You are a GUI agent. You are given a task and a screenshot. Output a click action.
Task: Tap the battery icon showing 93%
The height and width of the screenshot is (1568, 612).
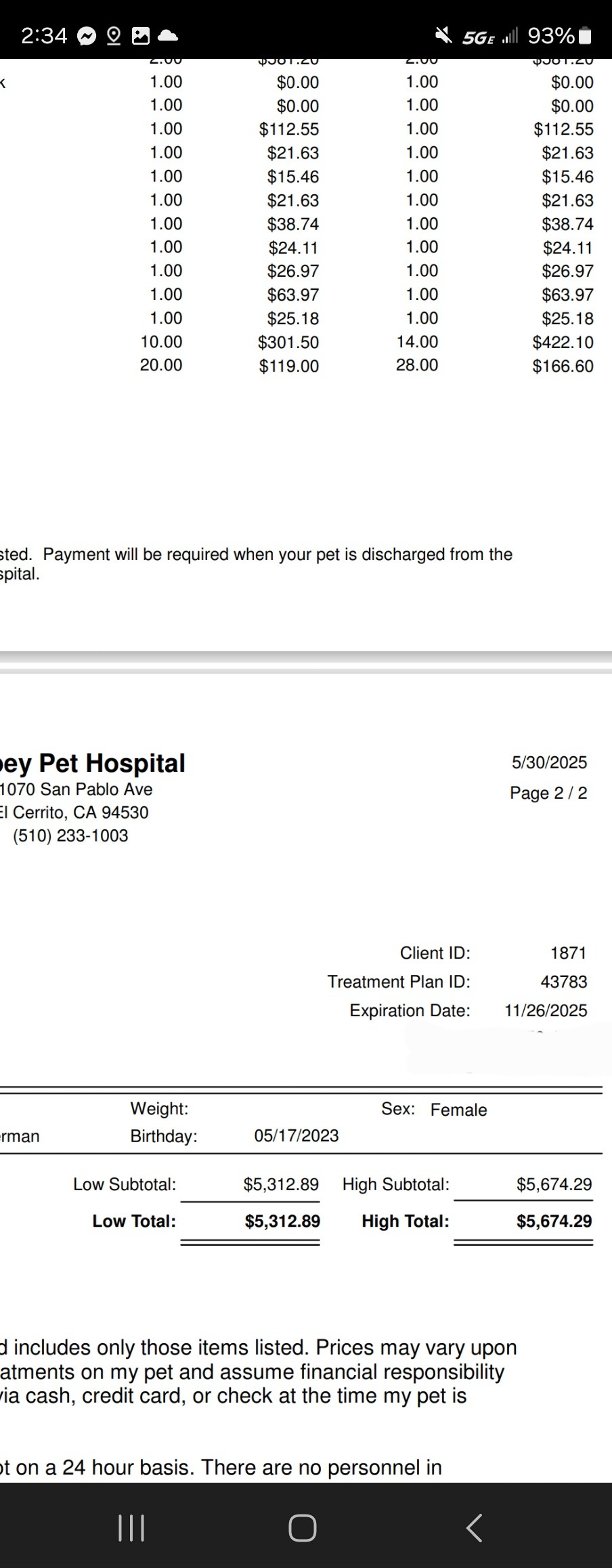point(586,36)
